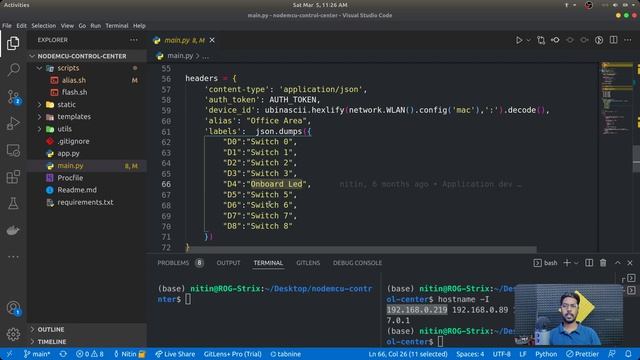Change Python language mode

546,354
